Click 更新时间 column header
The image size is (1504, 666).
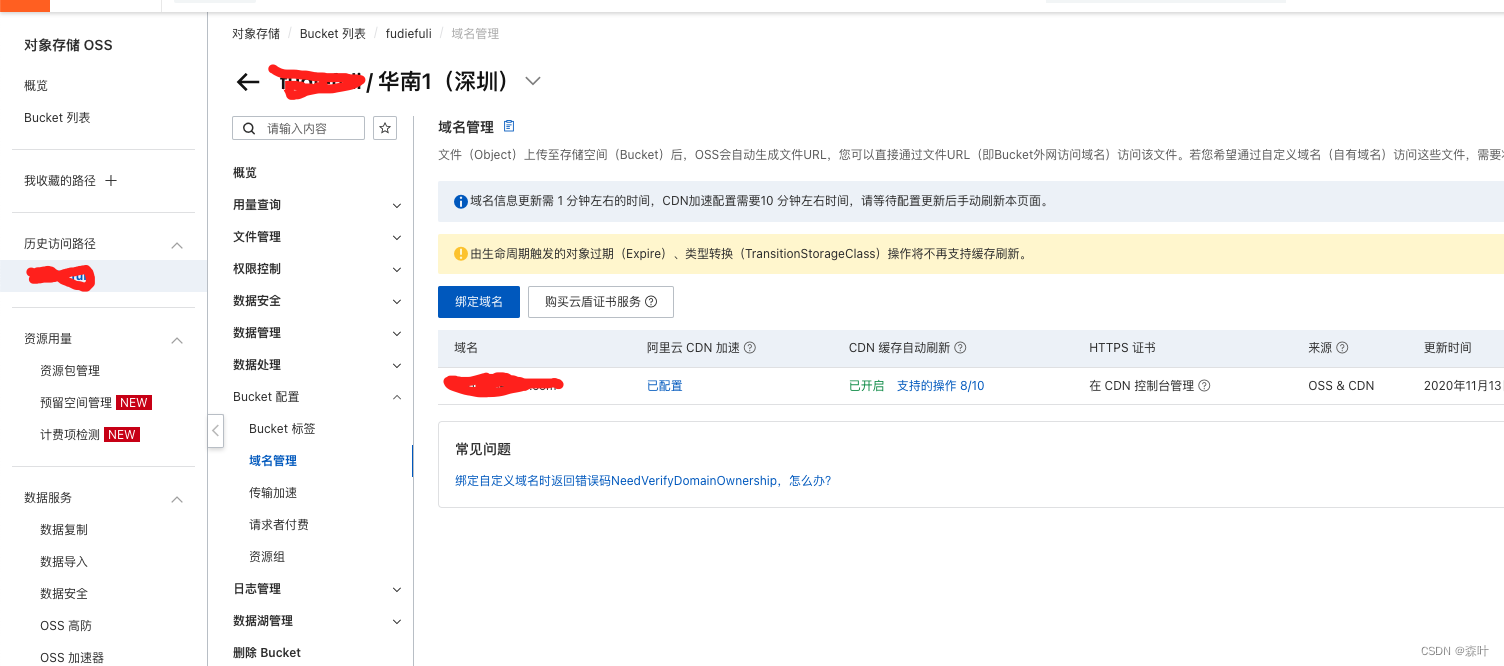1448,348
